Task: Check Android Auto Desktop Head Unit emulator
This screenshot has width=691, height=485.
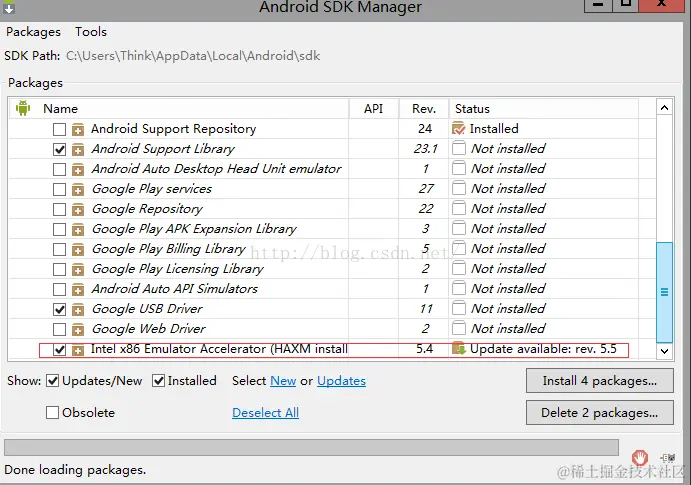Action: point(59,169)
